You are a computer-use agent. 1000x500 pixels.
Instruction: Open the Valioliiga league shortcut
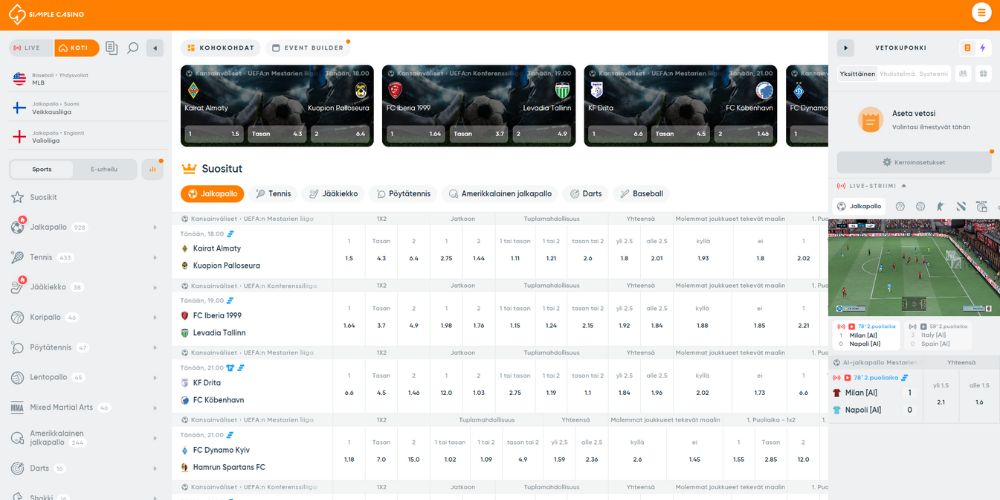point(89,136)
